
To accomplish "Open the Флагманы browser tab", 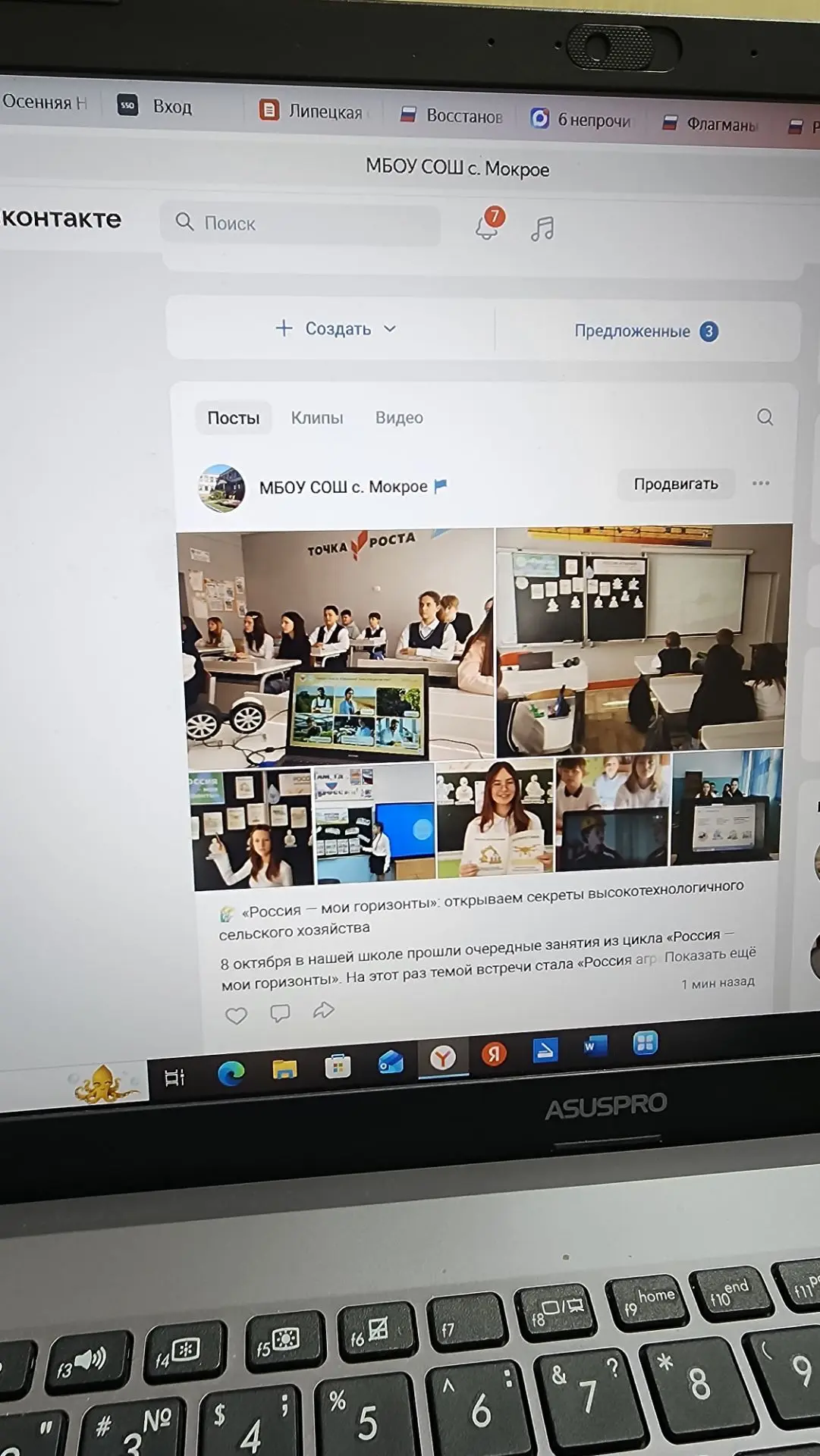I will (x=710, y=124).
